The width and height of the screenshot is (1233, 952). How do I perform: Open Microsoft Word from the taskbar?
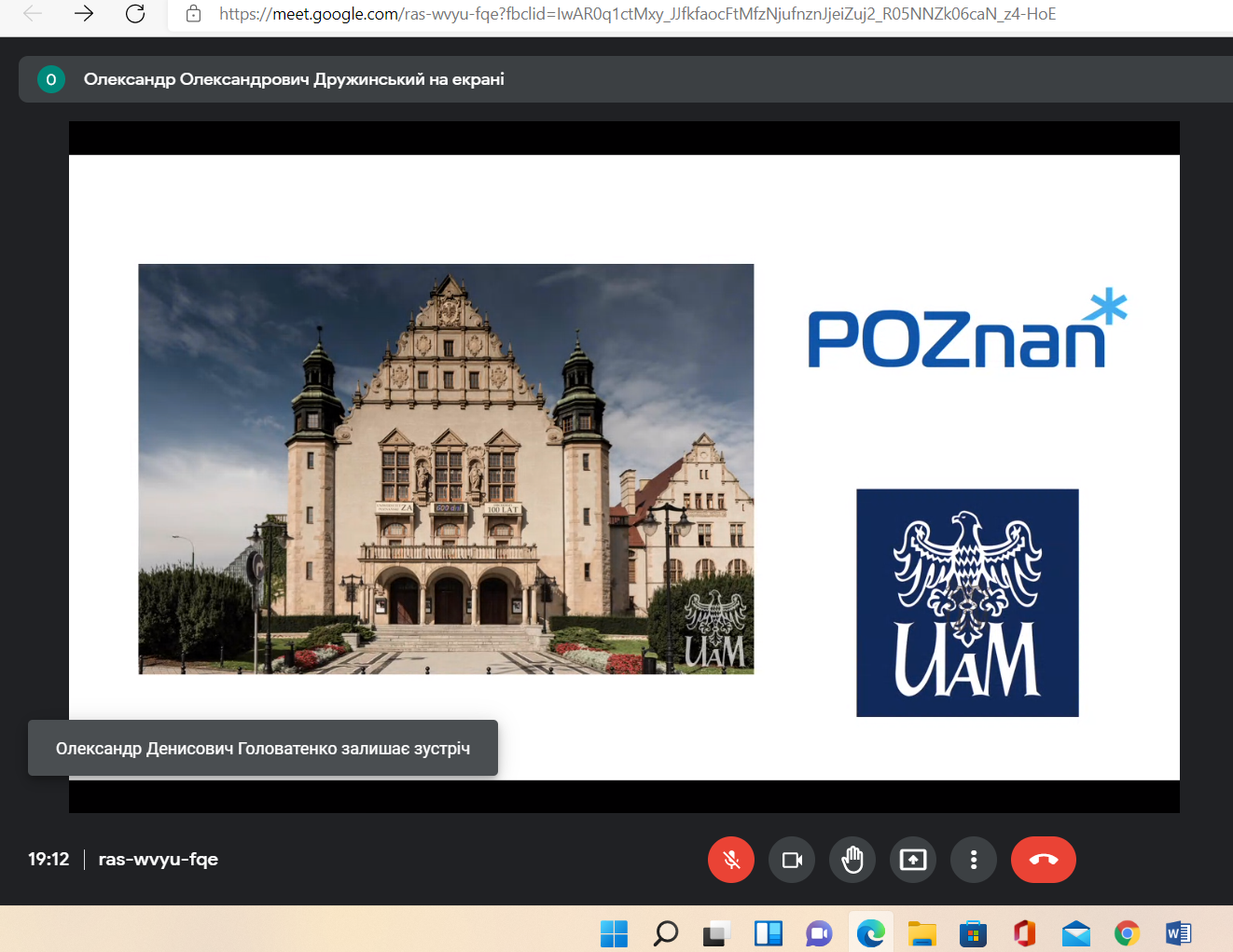click(1178, 932)
